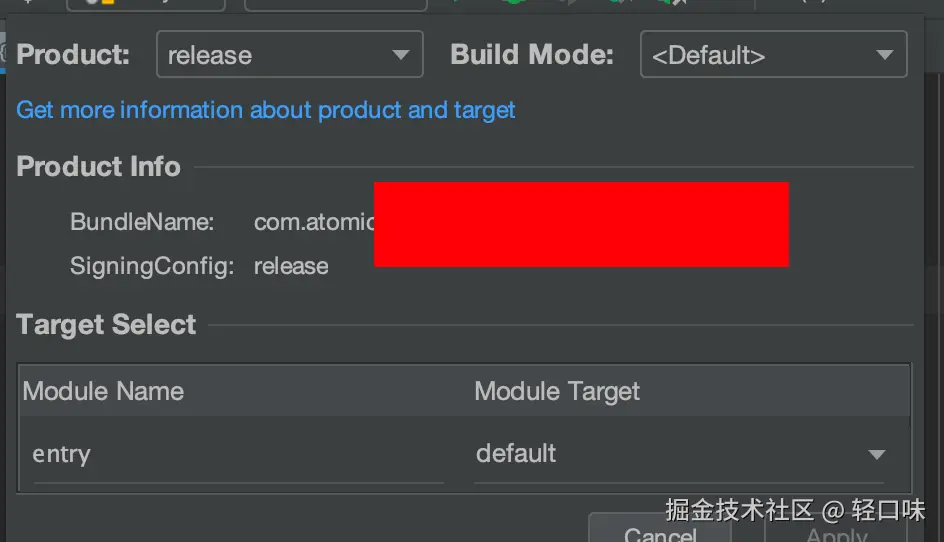Screen dimensions: 944x542
Task: Click the arrow on the Product combo box
Action: [x=401, y=55]
